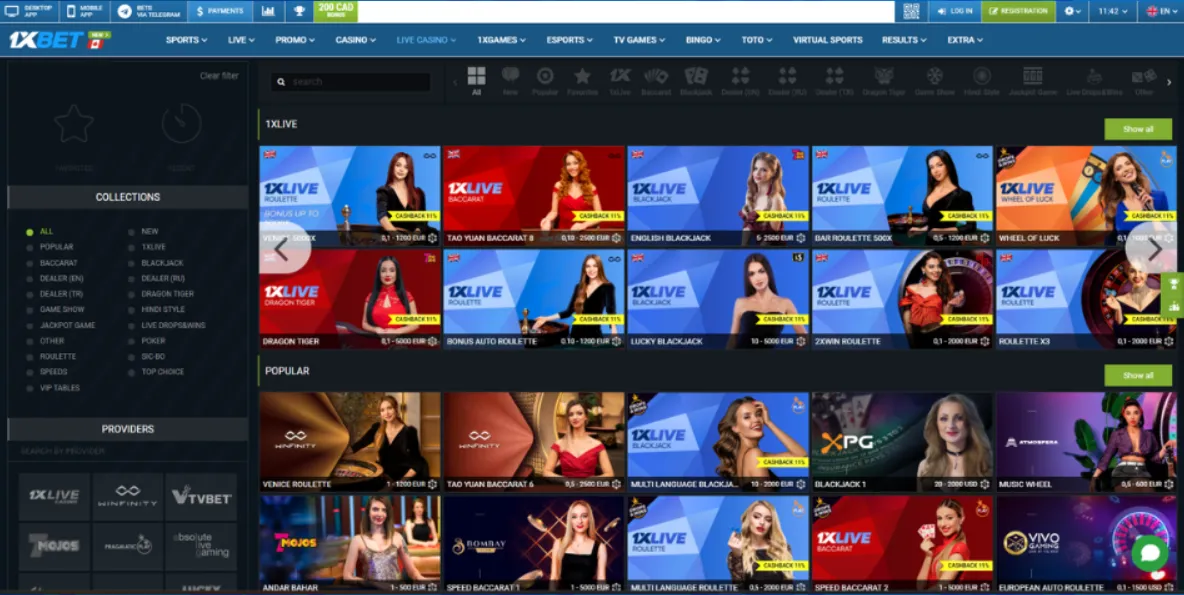Expand the LIVE CASINO menu dropdown
1184x595 pixels.
click(426, 40)
